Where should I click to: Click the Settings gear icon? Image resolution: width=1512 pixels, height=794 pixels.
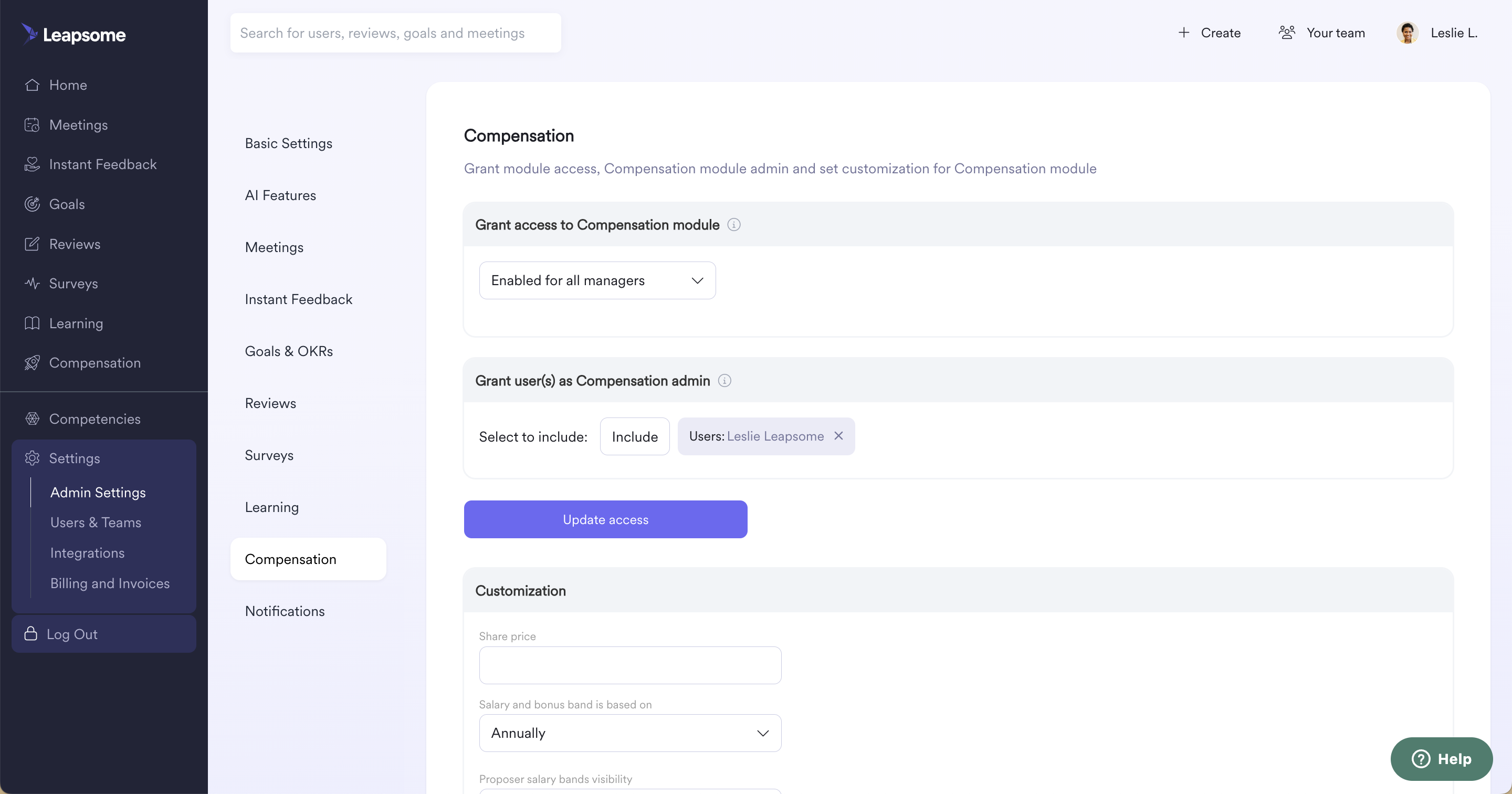(32, 458)
